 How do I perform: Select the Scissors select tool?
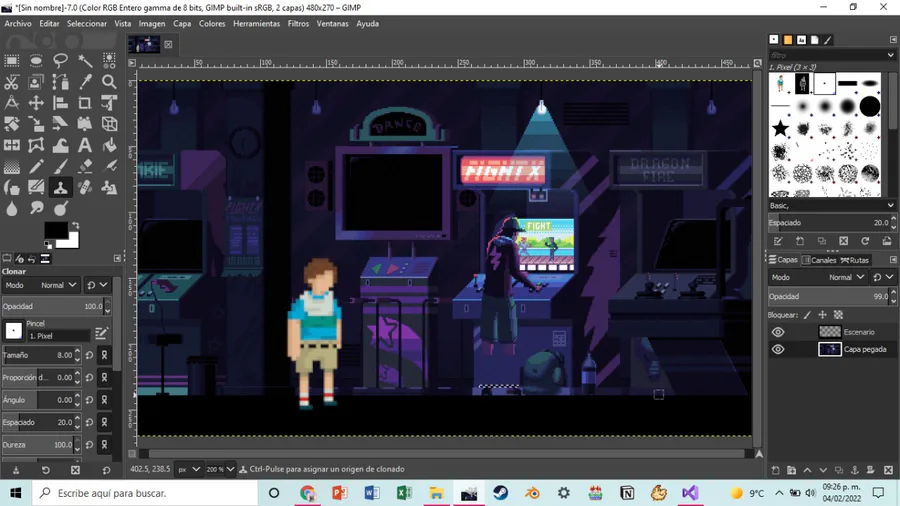(11, 82)
